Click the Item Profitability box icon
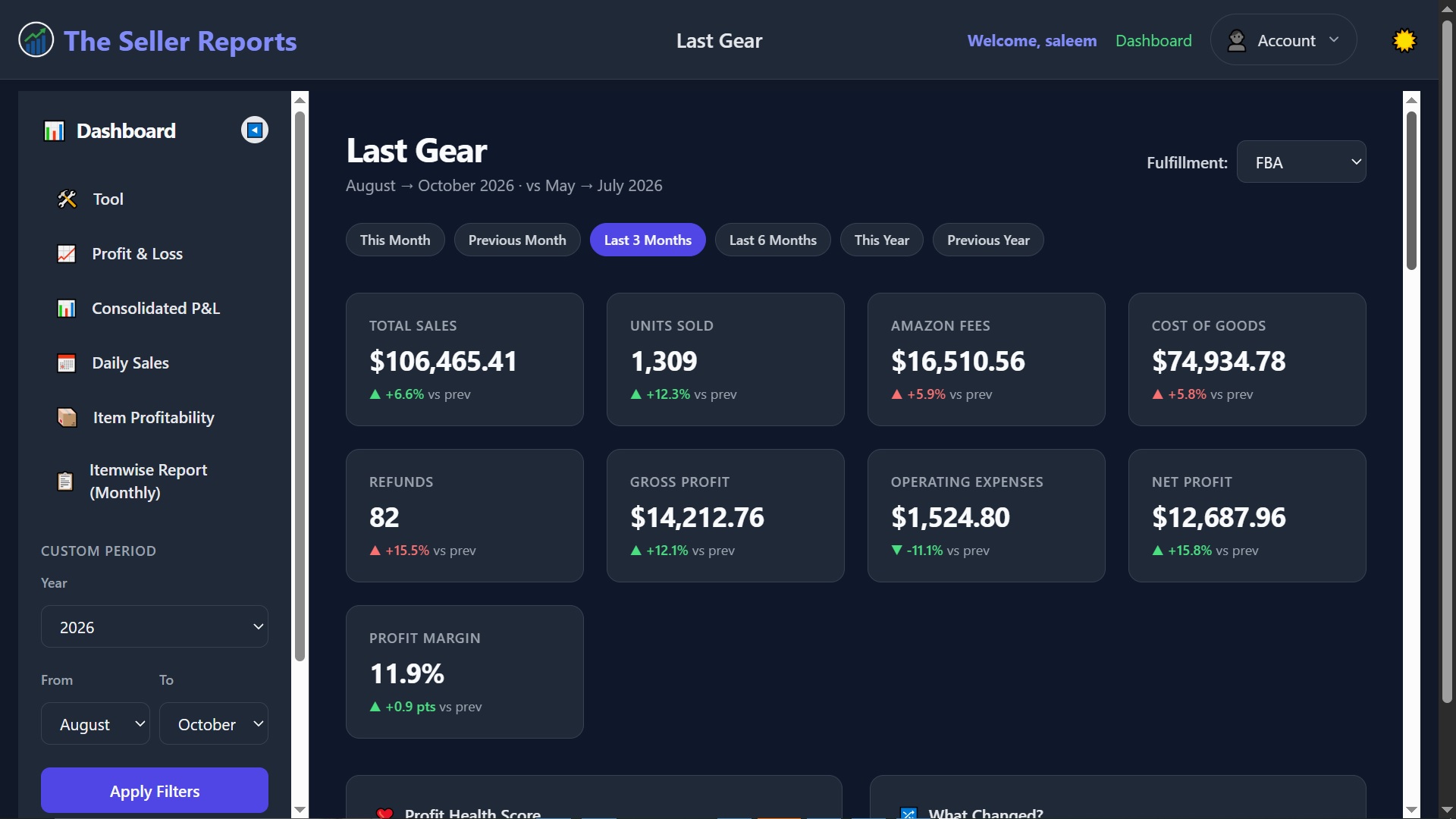 [67, 418]
